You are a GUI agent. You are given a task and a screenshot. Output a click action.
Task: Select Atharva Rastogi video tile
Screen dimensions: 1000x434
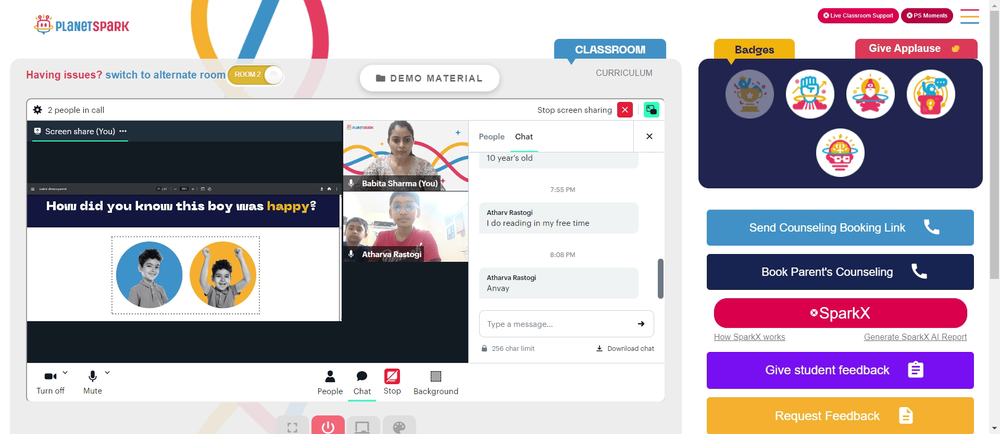pos(406,227)
